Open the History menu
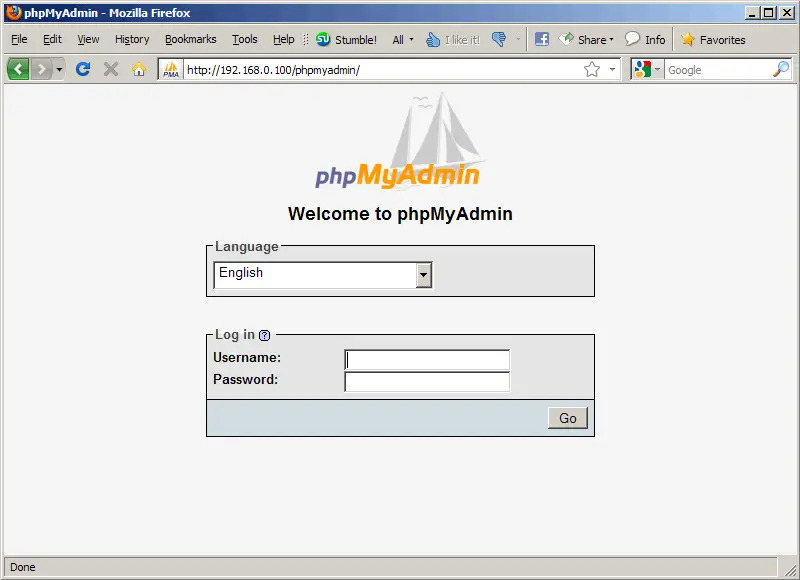The width and height of the screenshot is (800, 580). point(132,39)
